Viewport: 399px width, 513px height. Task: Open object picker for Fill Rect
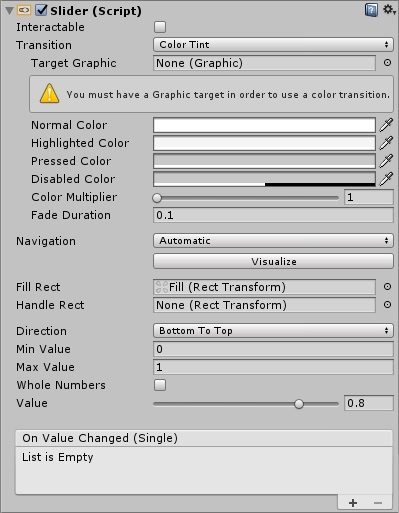387,287
